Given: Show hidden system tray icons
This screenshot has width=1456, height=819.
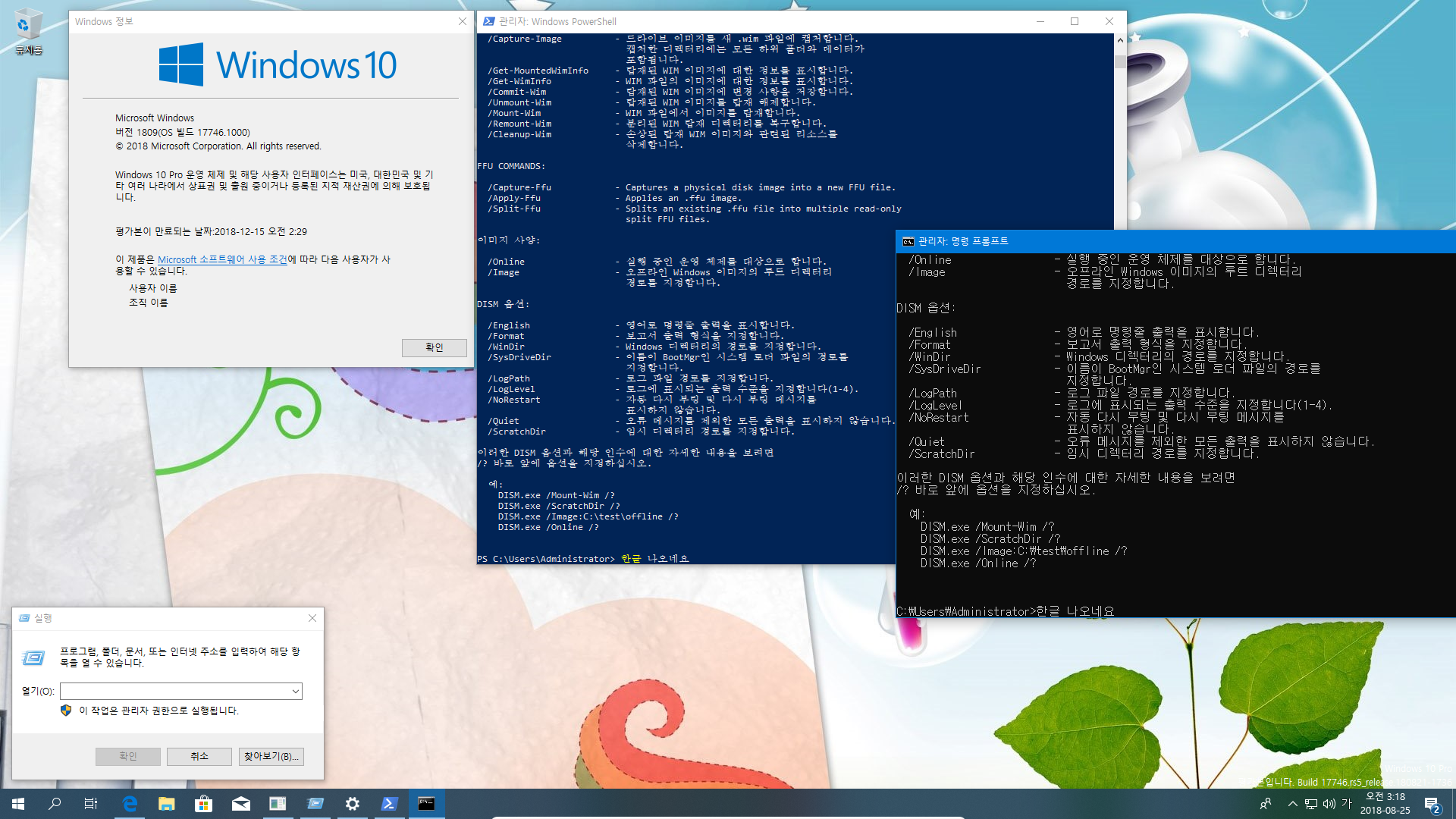Looking at the screenshot, I should pos(1292,804).
